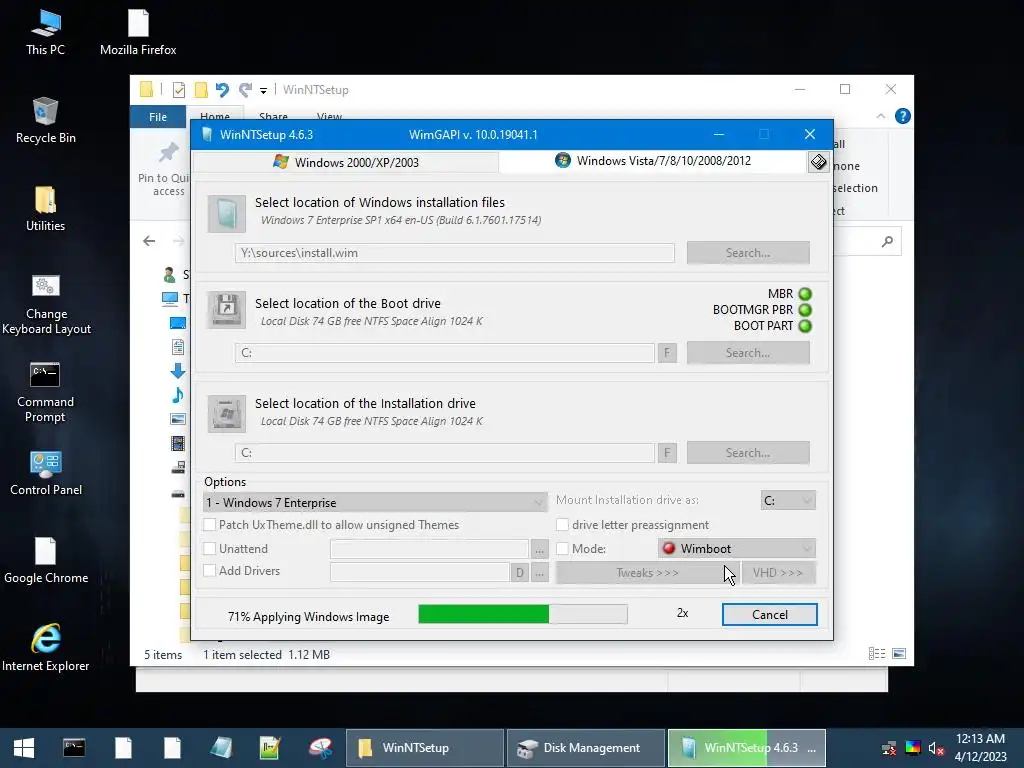Open the File menu in Explorer
The image size is (1024, 768).
[158, 117]
